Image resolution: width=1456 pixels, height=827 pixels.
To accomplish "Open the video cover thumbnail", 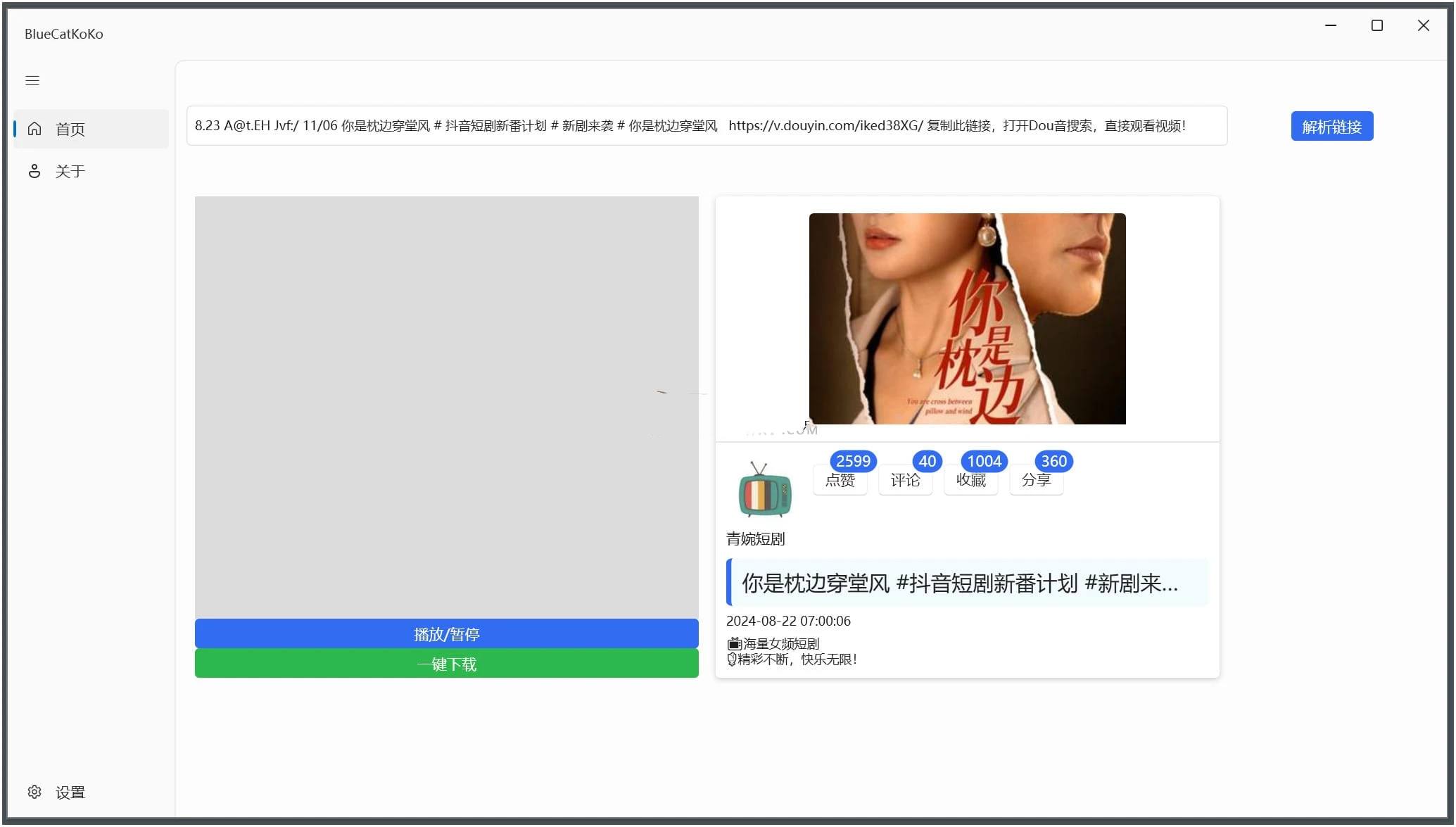I will [x=967, y=318].
